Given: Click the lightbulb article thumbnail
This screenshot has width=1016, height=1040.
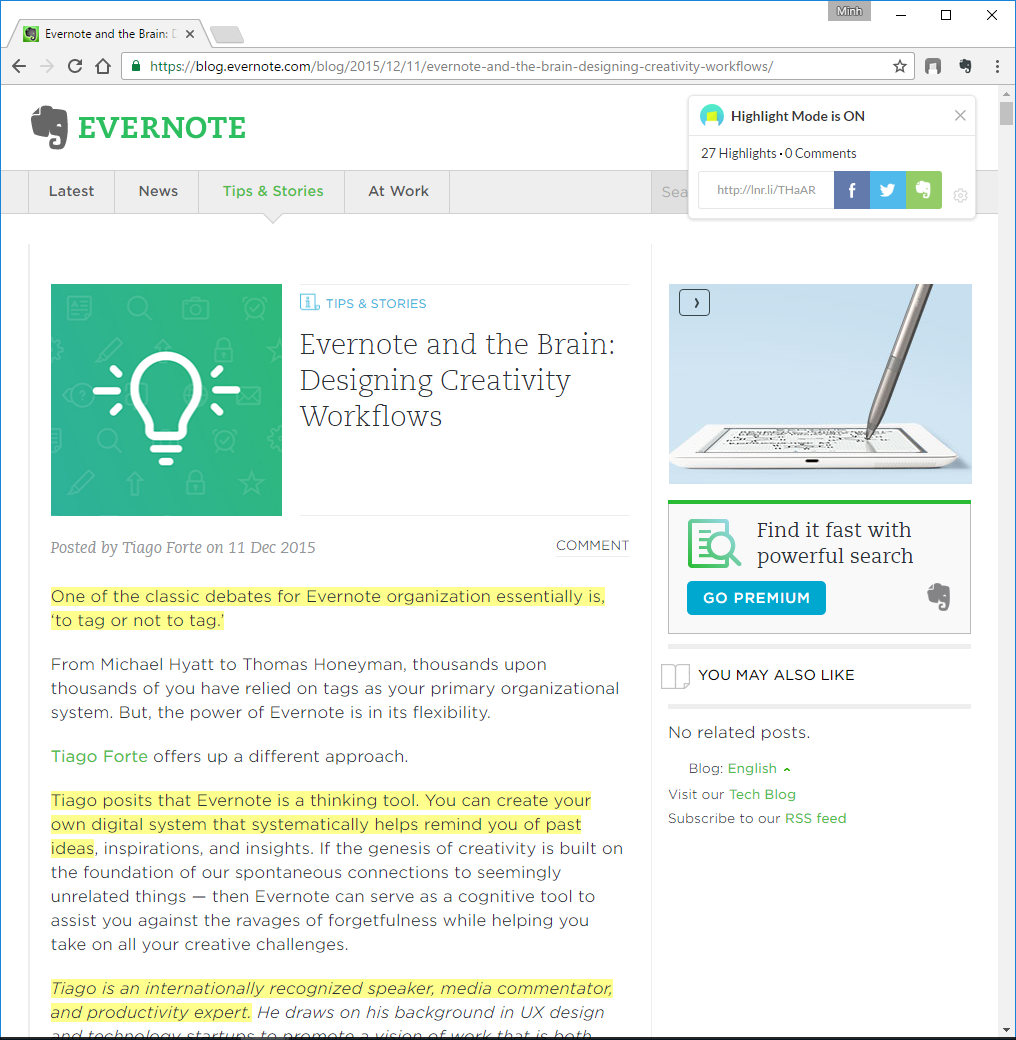Looking at the screenshot, I should [x=166, y=400].
